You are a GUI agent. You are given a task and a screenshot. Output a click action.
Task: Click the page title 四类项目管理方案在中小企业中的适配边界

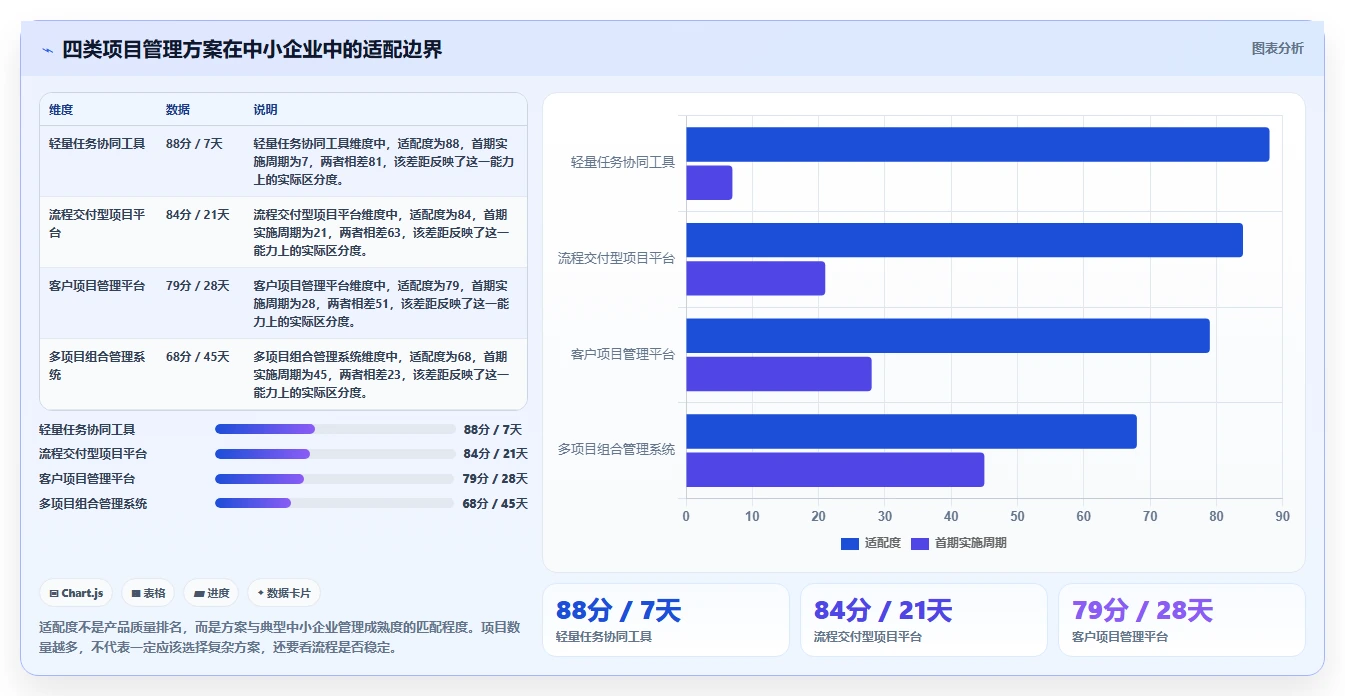click(252, 49)
